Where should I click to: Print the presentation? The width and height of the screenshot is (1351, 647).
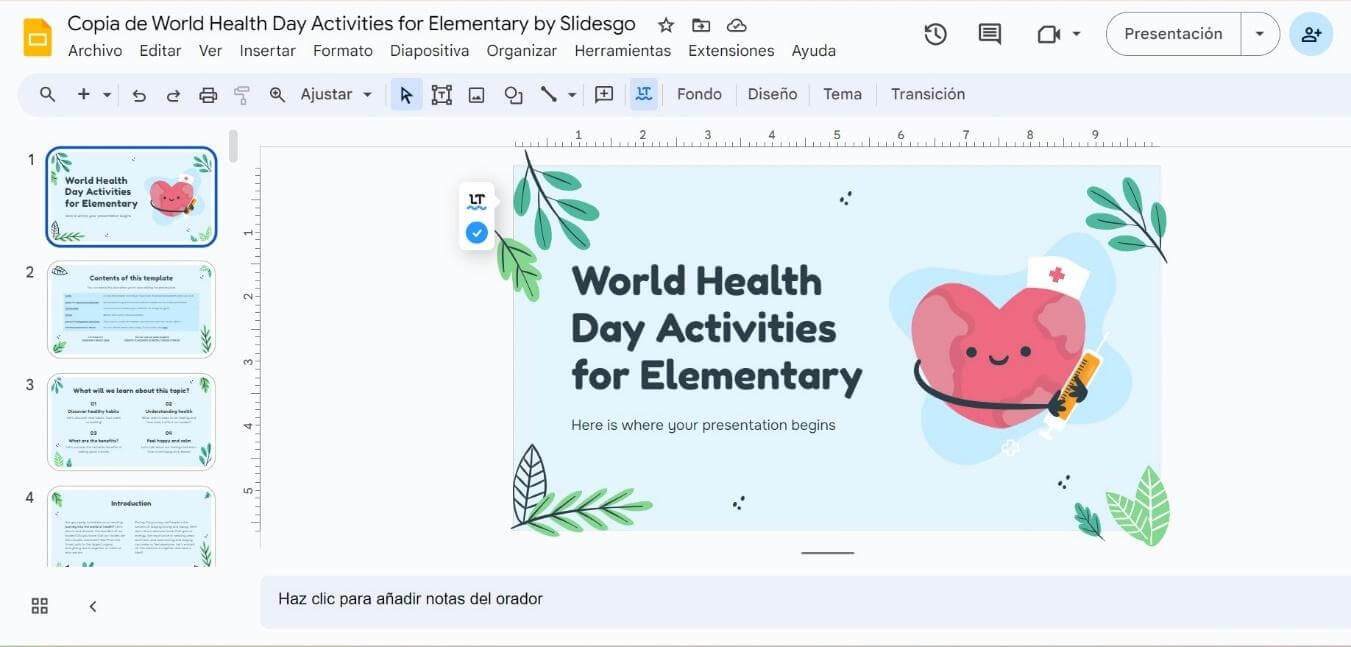pyautogui.click(x=208, y=93)
